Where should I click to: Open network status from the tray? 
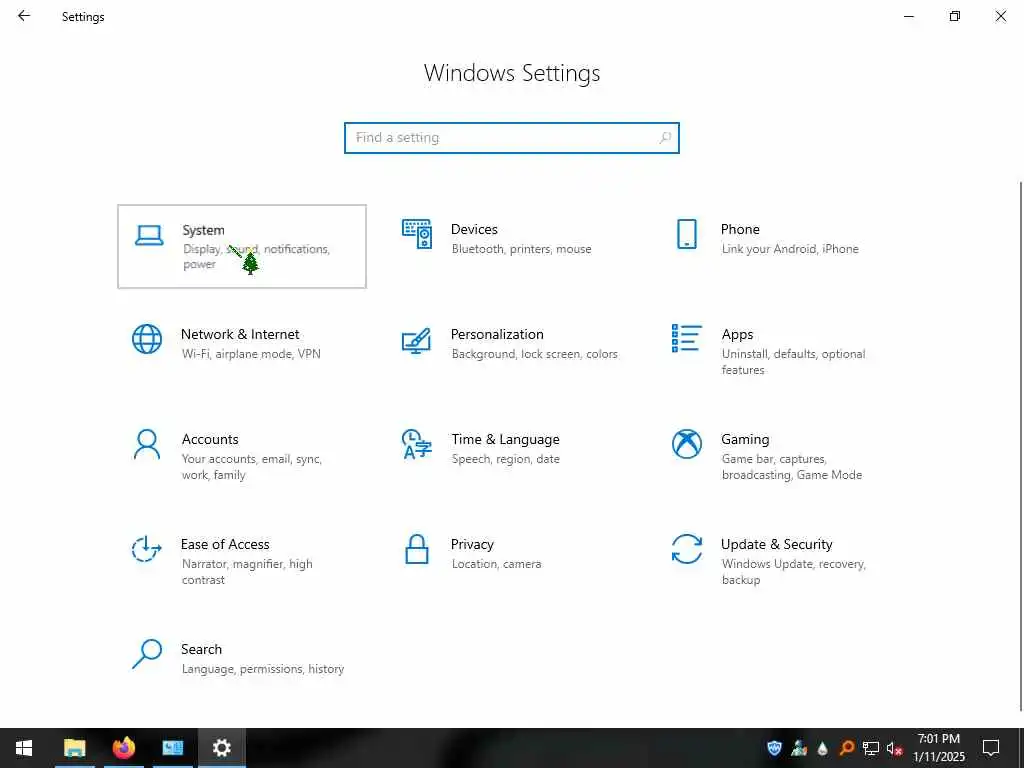click(x=870, y=748)
